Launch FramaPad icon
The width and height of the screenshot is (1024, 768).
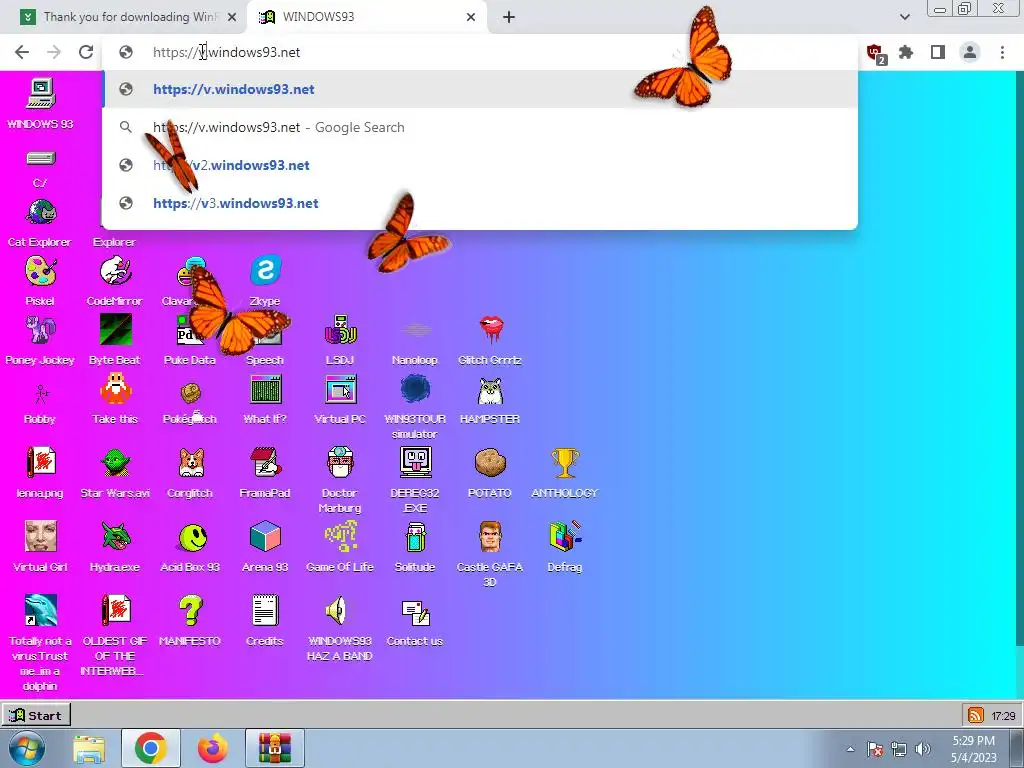coord(265,463)
